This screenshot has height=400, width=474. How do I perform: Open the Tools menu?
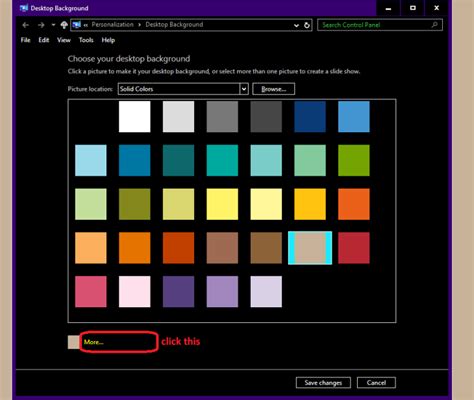86,40
